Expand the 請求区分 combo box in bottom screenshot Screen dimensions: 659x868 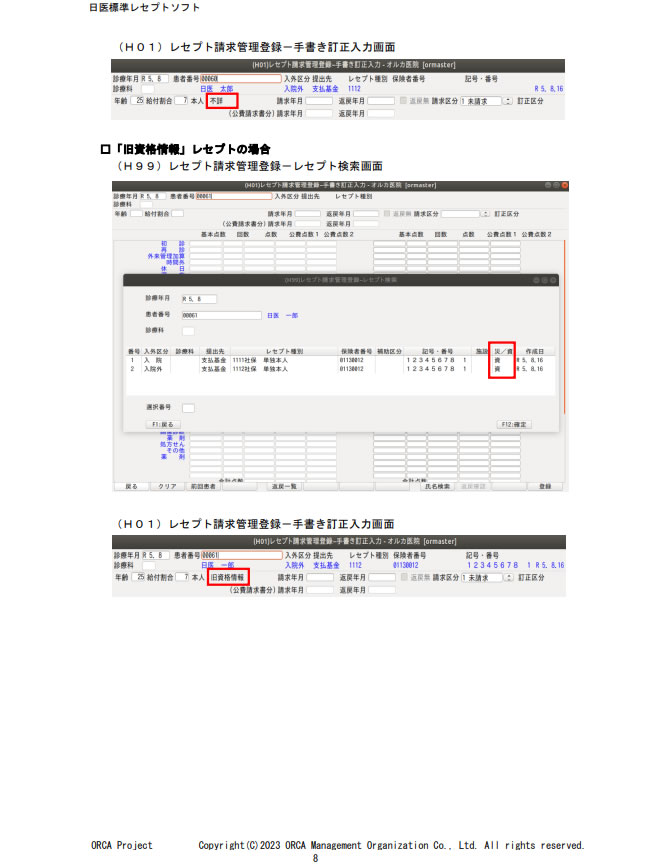(x=508, y=578)
